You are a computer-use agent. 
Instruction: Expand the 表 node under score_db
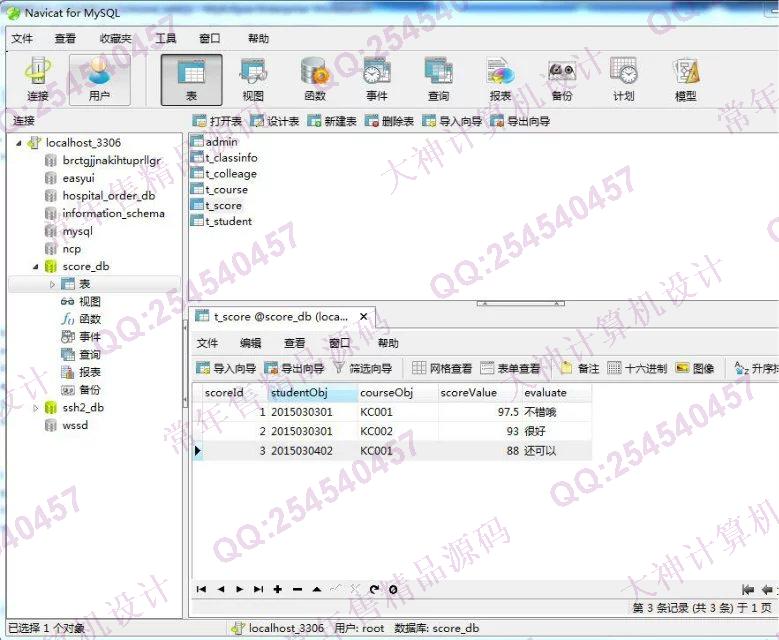click(52, 284)
